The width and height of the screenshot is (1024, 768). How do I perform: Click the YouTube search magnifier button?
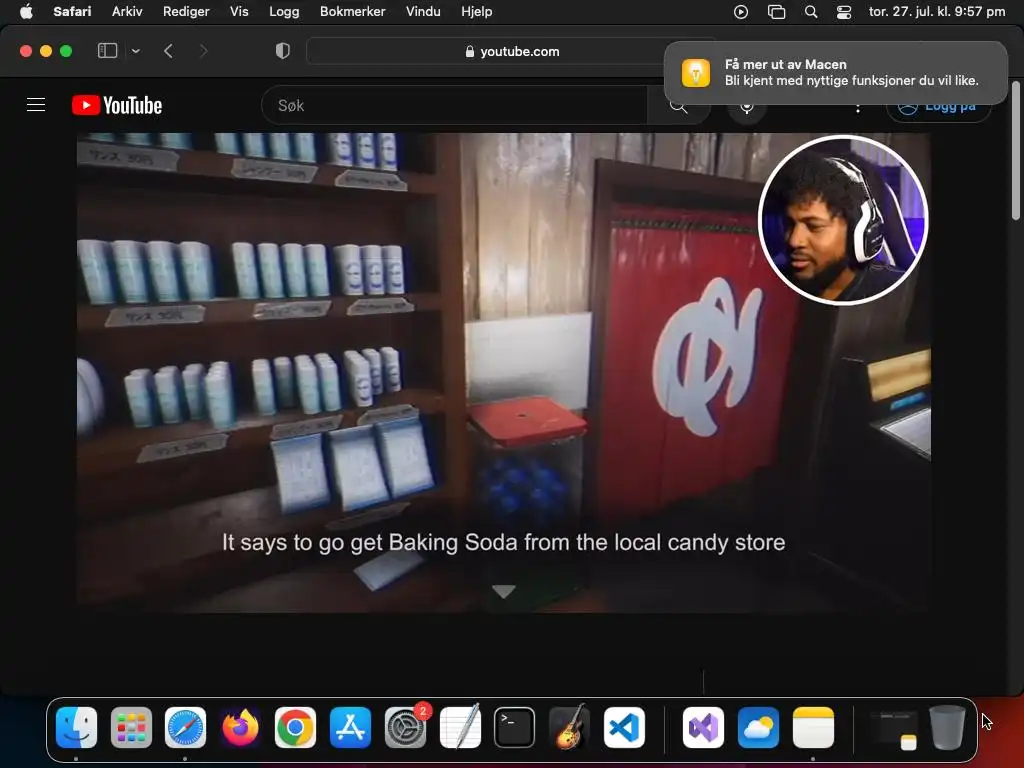tap(679, 105)
